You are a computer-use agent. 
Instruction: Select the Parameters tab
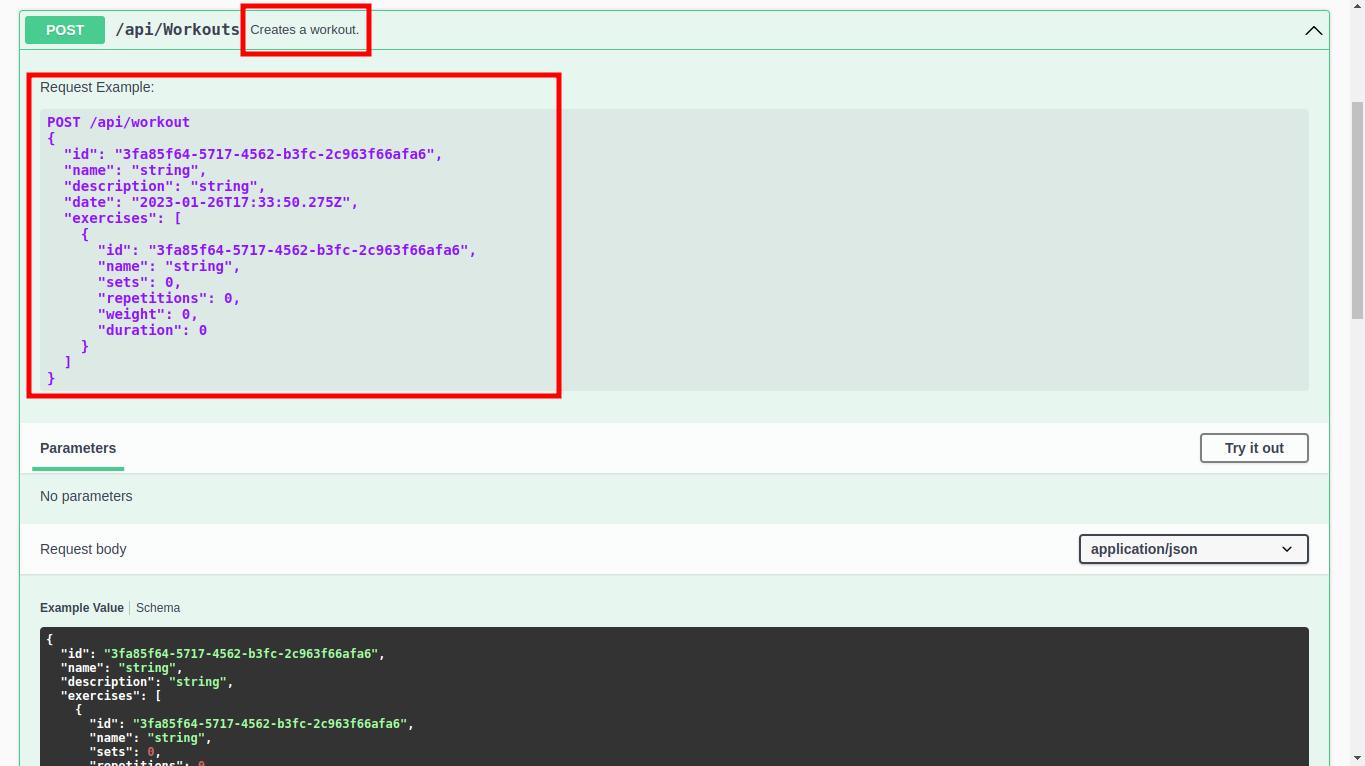(x=78, y=448)
